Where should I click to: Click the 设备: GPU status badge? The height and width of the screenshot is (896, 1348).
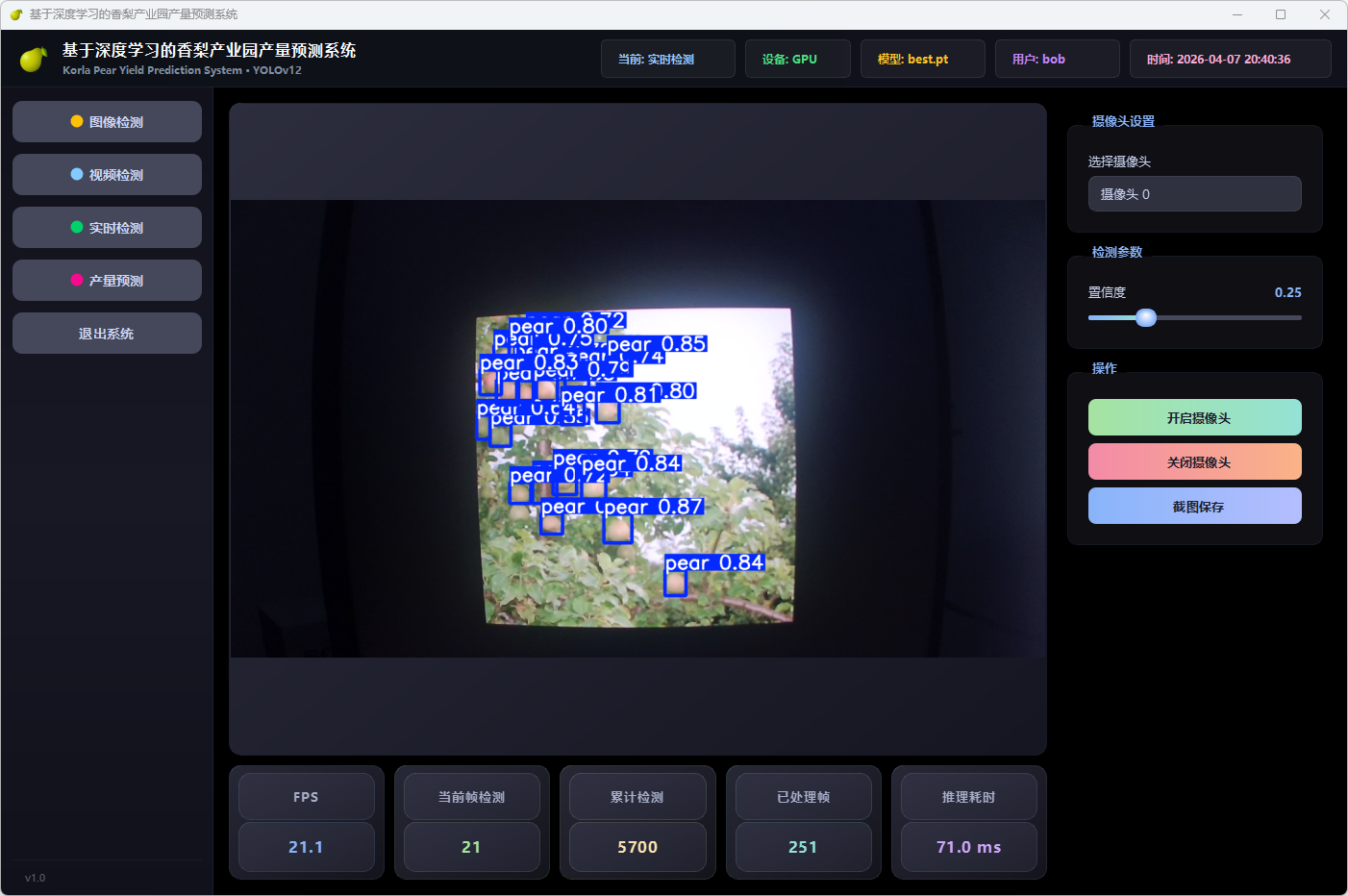[x=797, y=60]
